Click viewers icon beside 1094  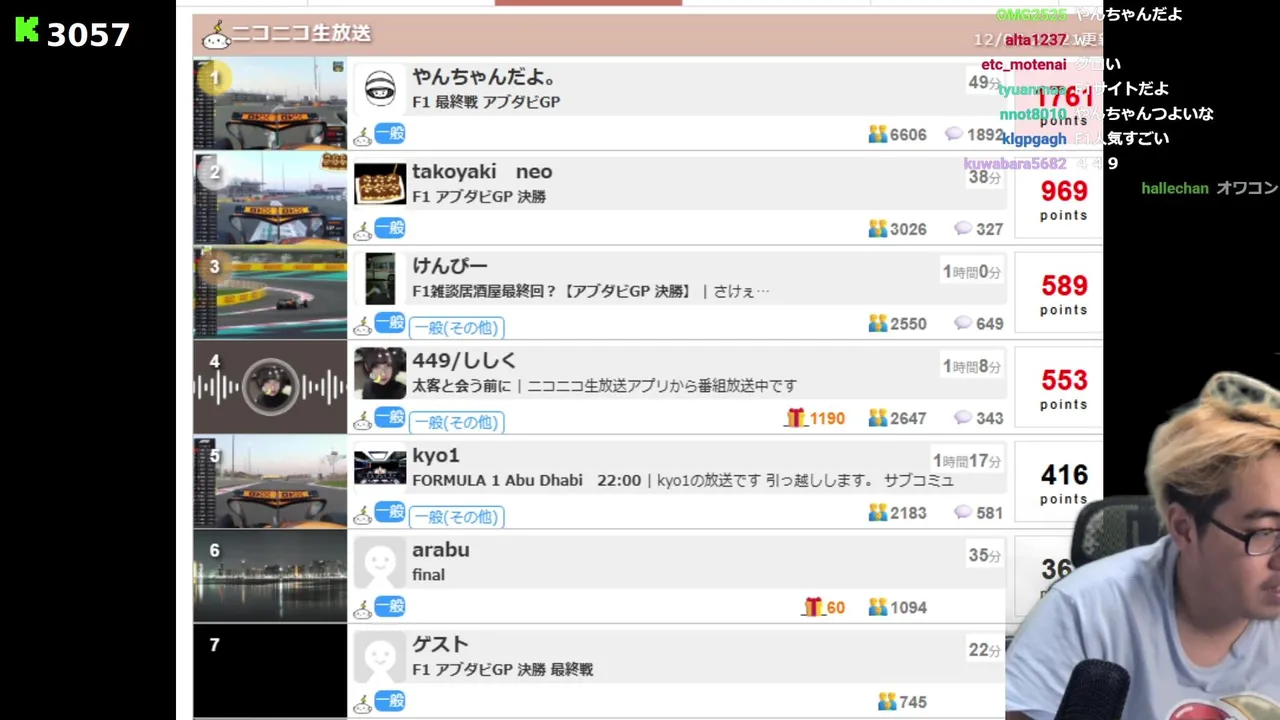pos(878,607)
